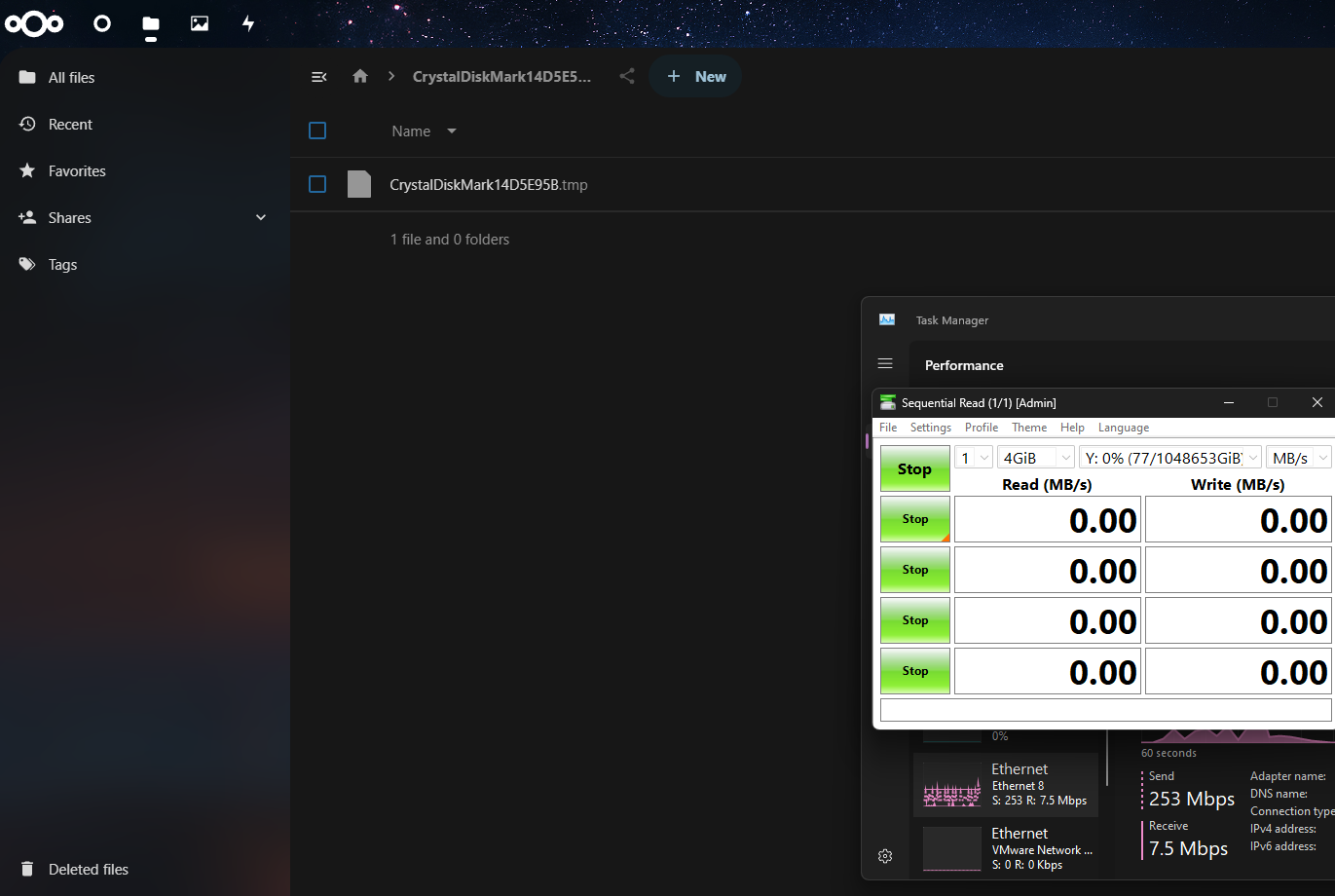Open the Nextcloud logo home link

click(35, 23)
